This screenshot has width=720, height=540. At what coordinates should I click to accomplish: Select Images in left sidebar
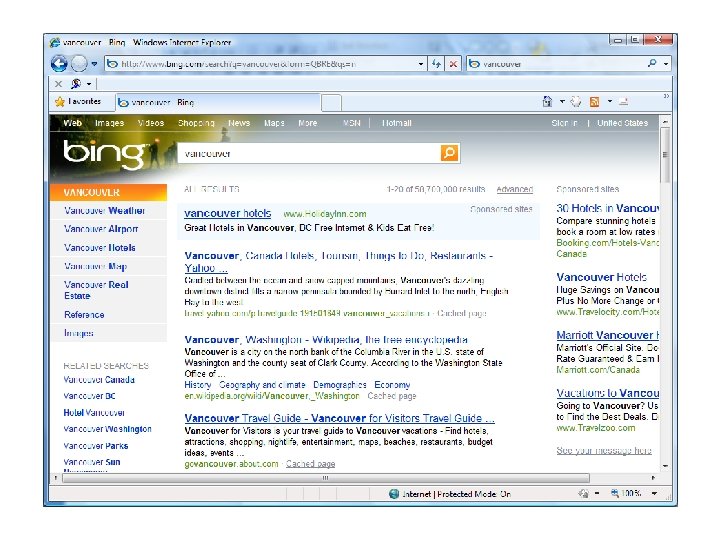tap(79, 333)
